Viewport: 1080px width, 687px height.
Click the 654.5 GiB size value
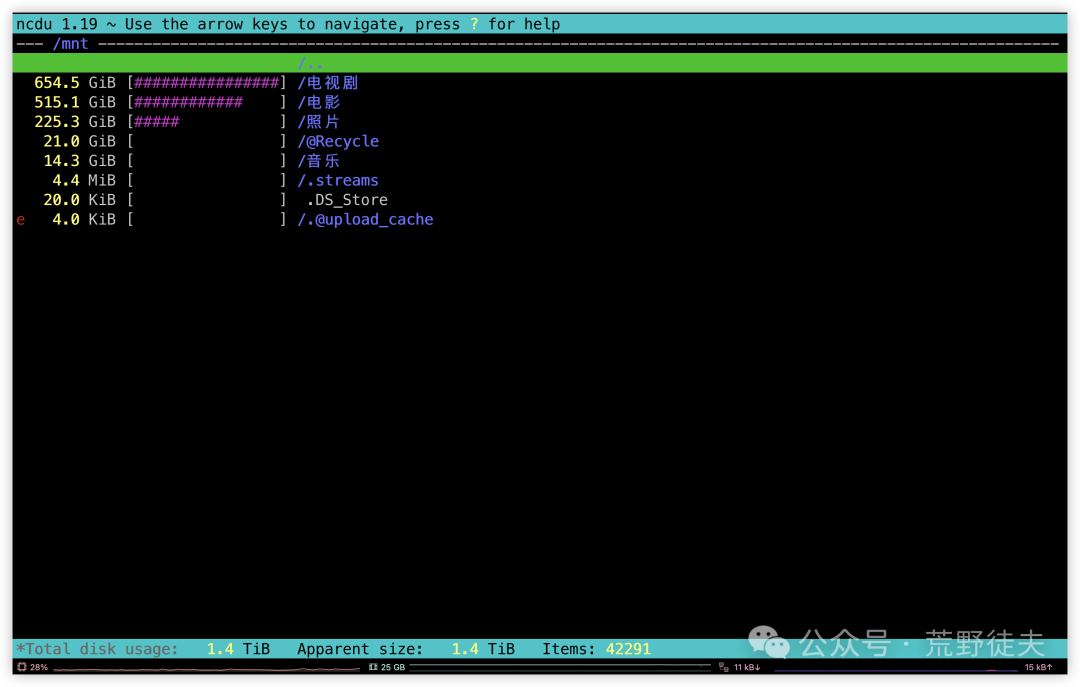point(75,83)
